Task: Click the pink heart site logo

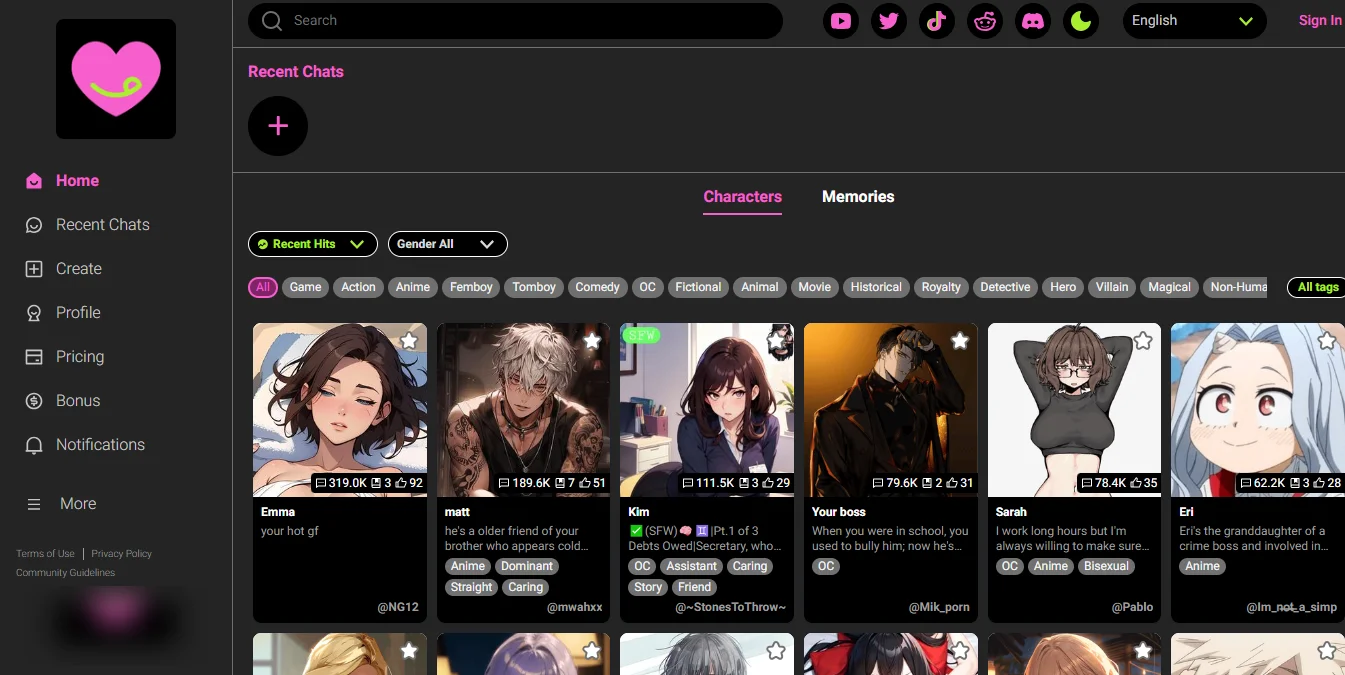Action: (x=116, y=79)
